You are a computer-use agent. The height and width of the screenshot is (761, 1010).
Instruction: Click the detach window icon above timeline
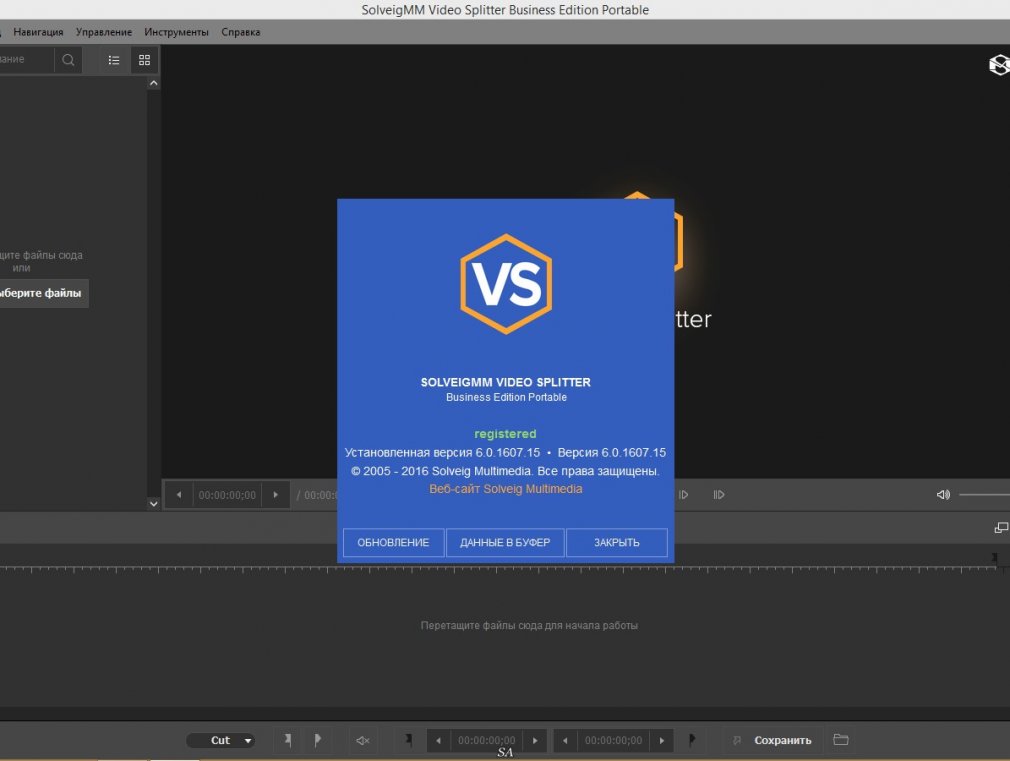click(x=1001, y=528)
